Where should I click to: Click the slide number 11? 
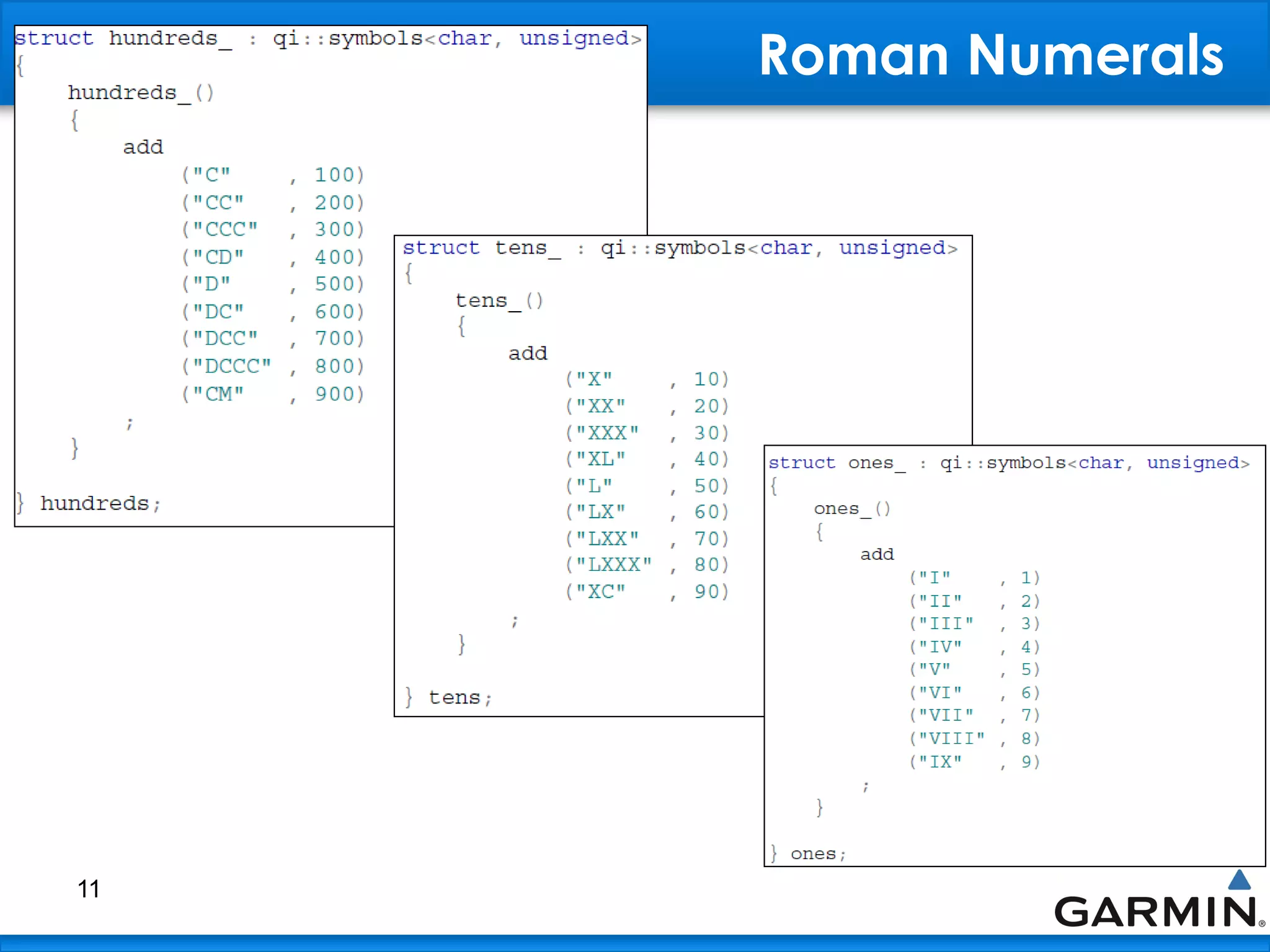89,889
